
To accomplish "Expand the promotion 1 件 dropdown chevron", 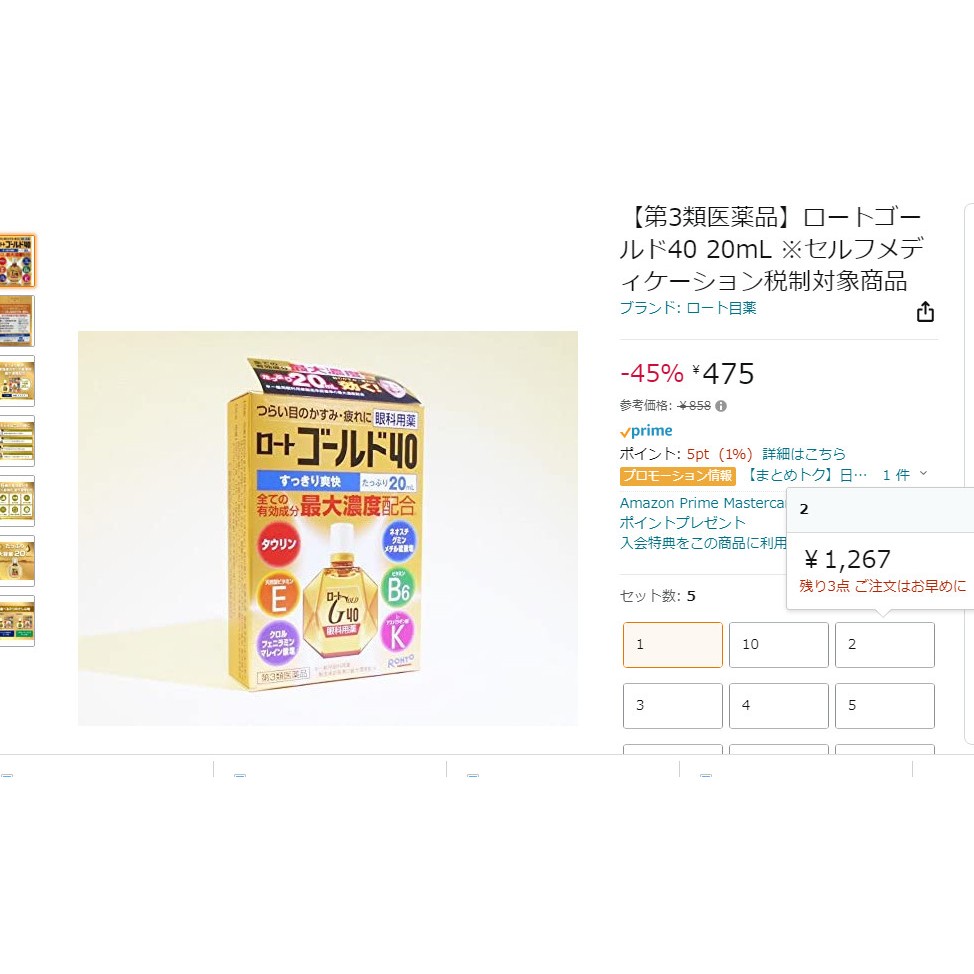I will (x=923, y=474).
